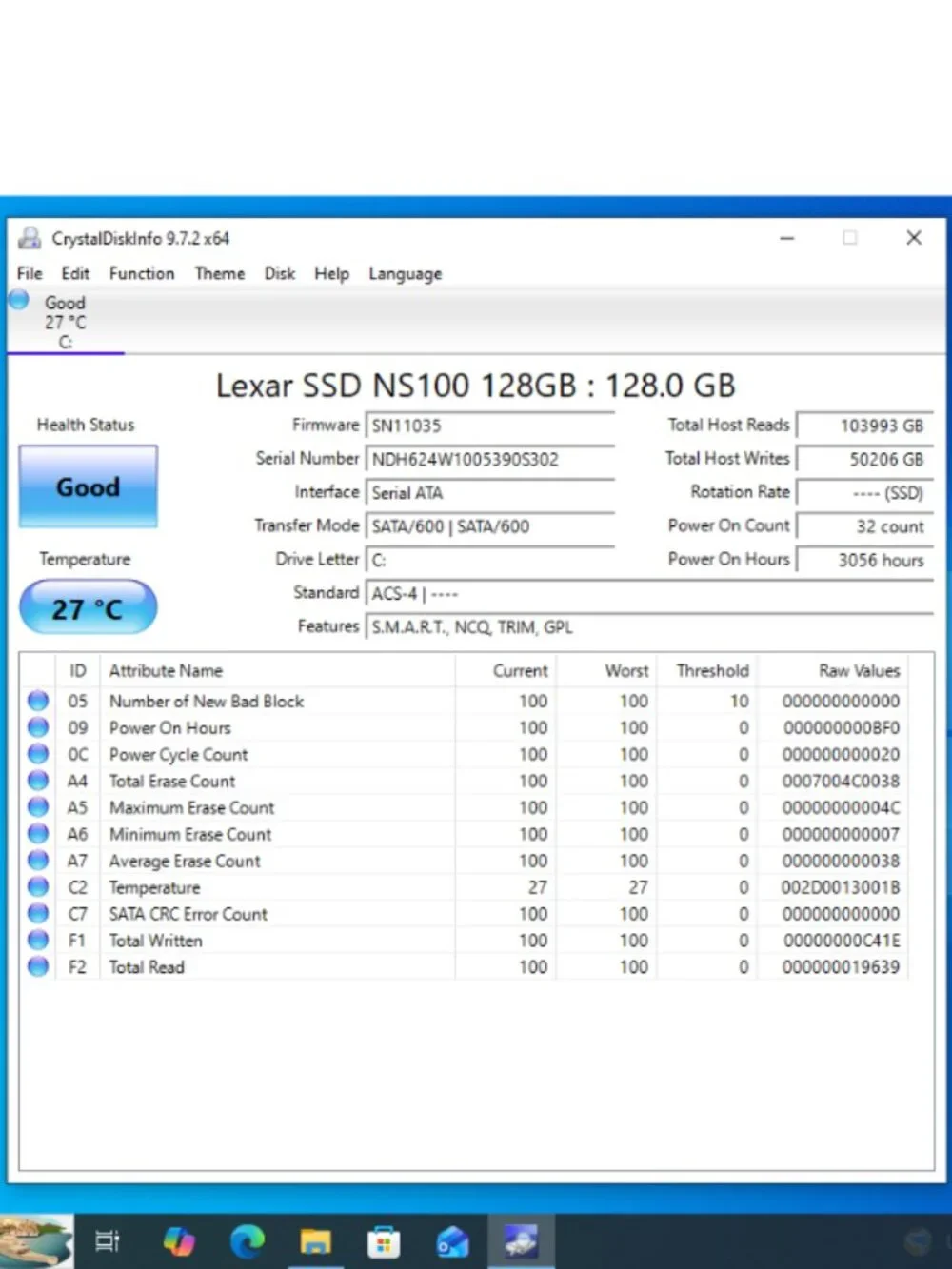This screenshot has width=952, height=1269.
Task: Open Task View from the taskbar
Action: (x=107, y=1241)
